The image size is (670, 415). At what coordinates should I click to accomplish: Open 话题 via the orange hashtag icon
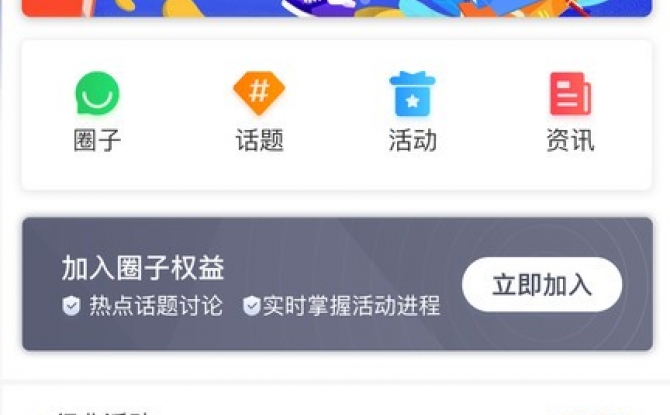pyautogui.click(x=259, y=93)
